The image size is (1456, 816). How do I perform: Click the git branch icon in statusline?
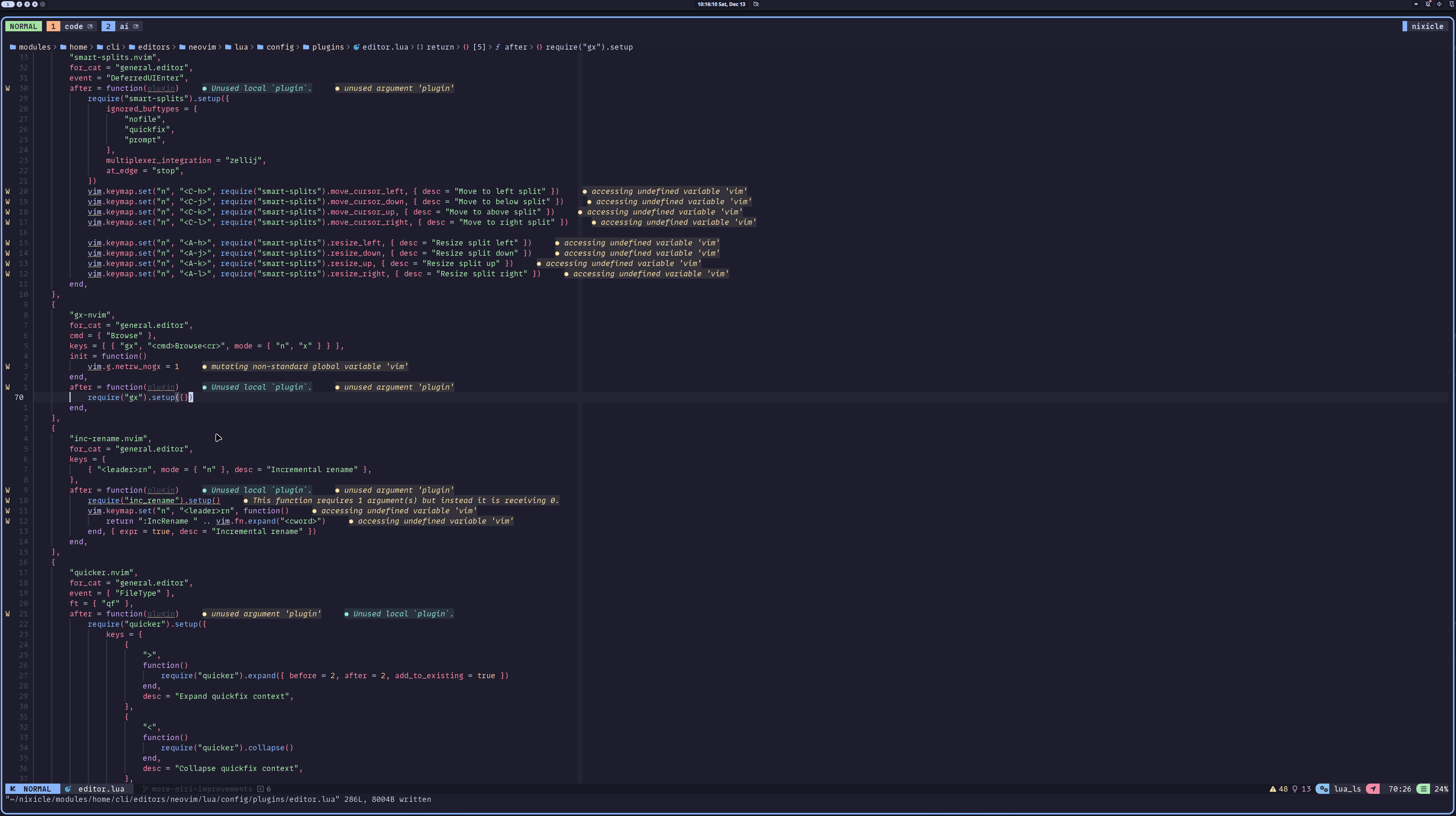[x=145, y=789]
